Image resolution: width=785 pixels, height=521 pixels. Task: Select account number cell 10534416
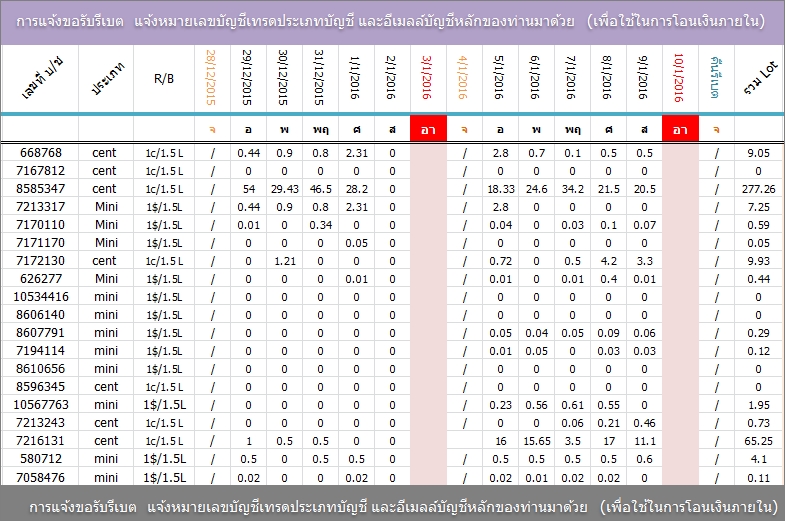(41, 297)
